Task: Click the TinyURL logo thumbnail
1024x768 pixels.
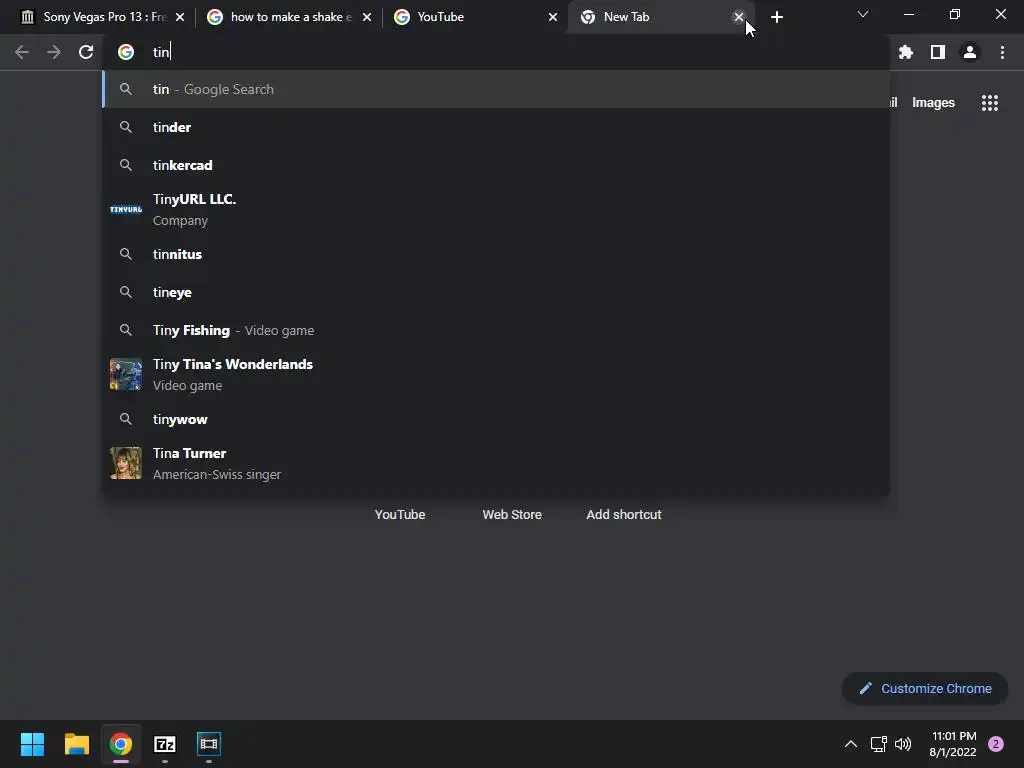Action: tap(125, 210)
